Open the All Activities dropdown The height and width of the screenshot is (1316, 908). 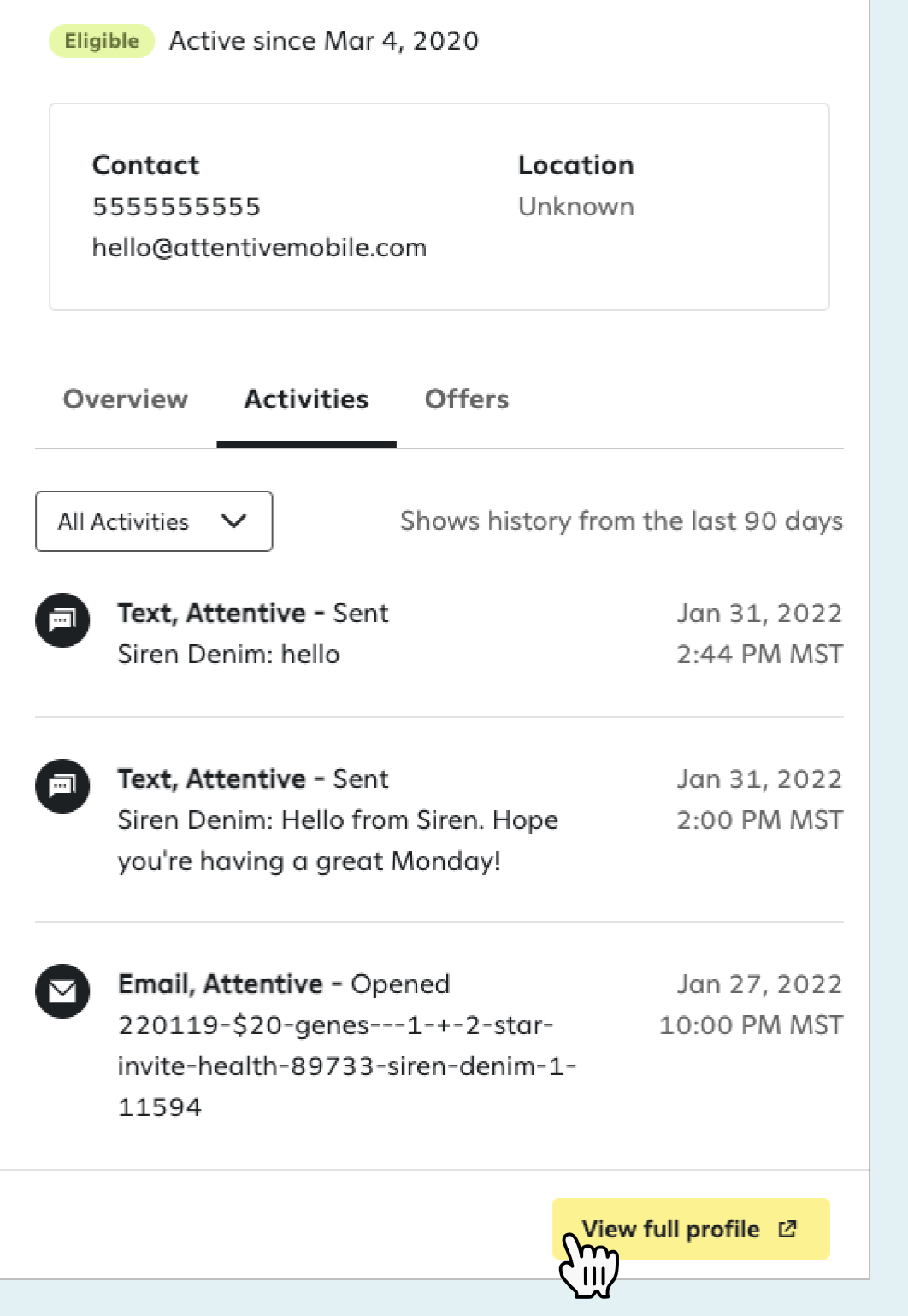pos(154,521)
